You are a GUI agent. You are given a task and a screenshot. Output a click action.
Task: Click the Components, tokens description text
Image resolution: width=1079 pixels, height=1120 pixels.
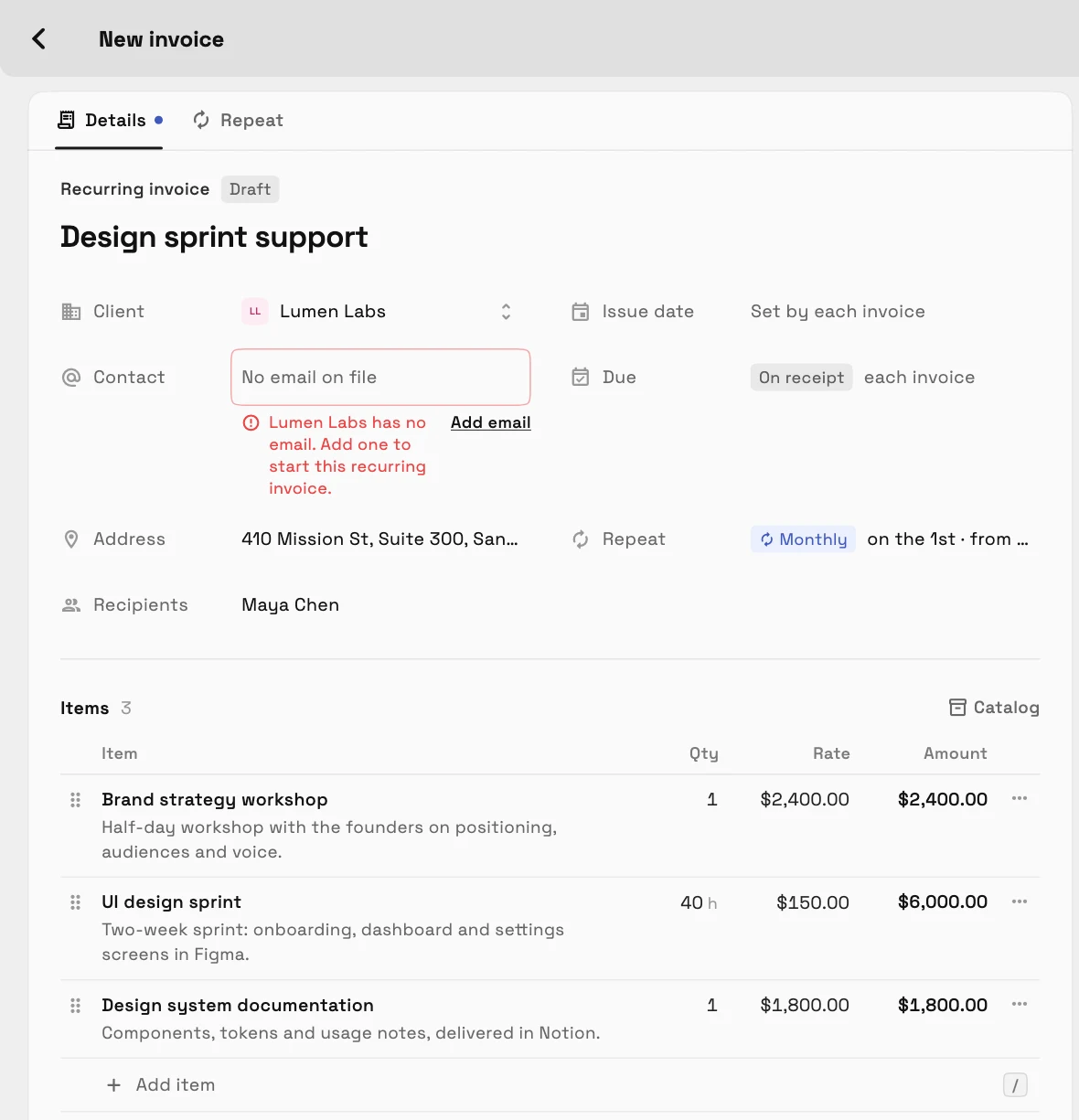351,1033
